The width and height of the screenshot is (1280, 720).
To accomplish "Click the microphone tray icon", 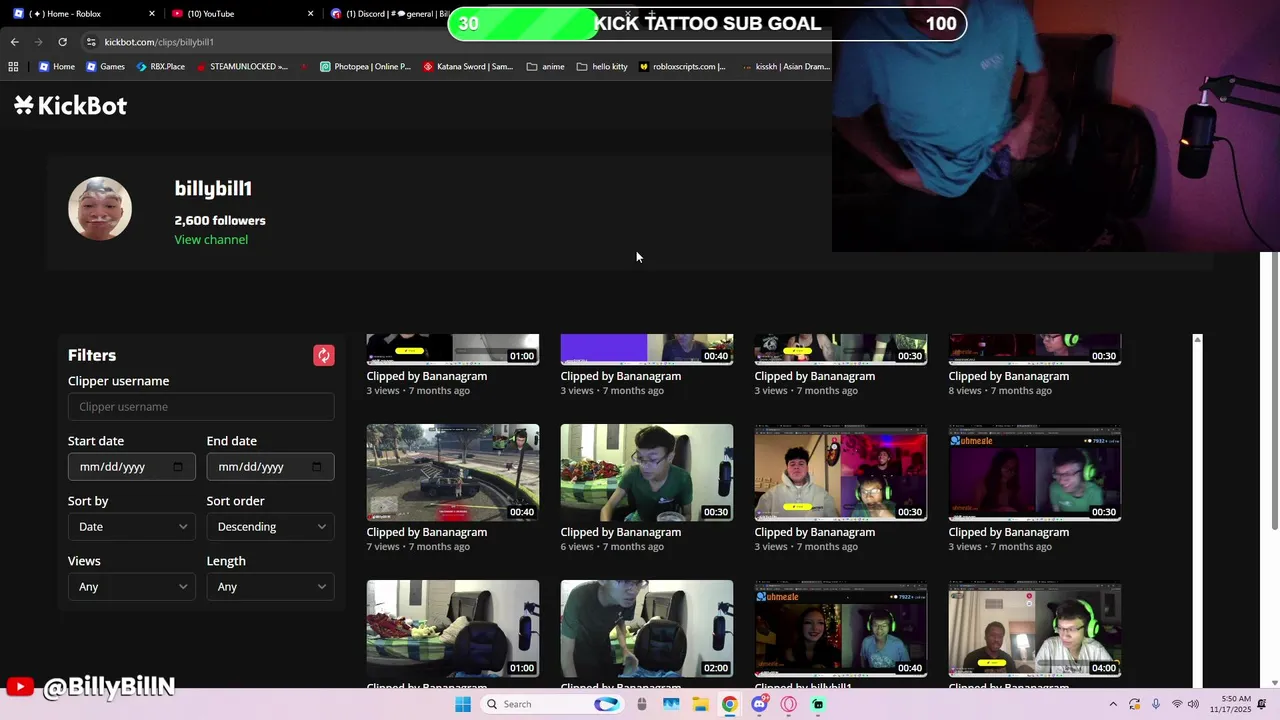I will [1156, 704].
